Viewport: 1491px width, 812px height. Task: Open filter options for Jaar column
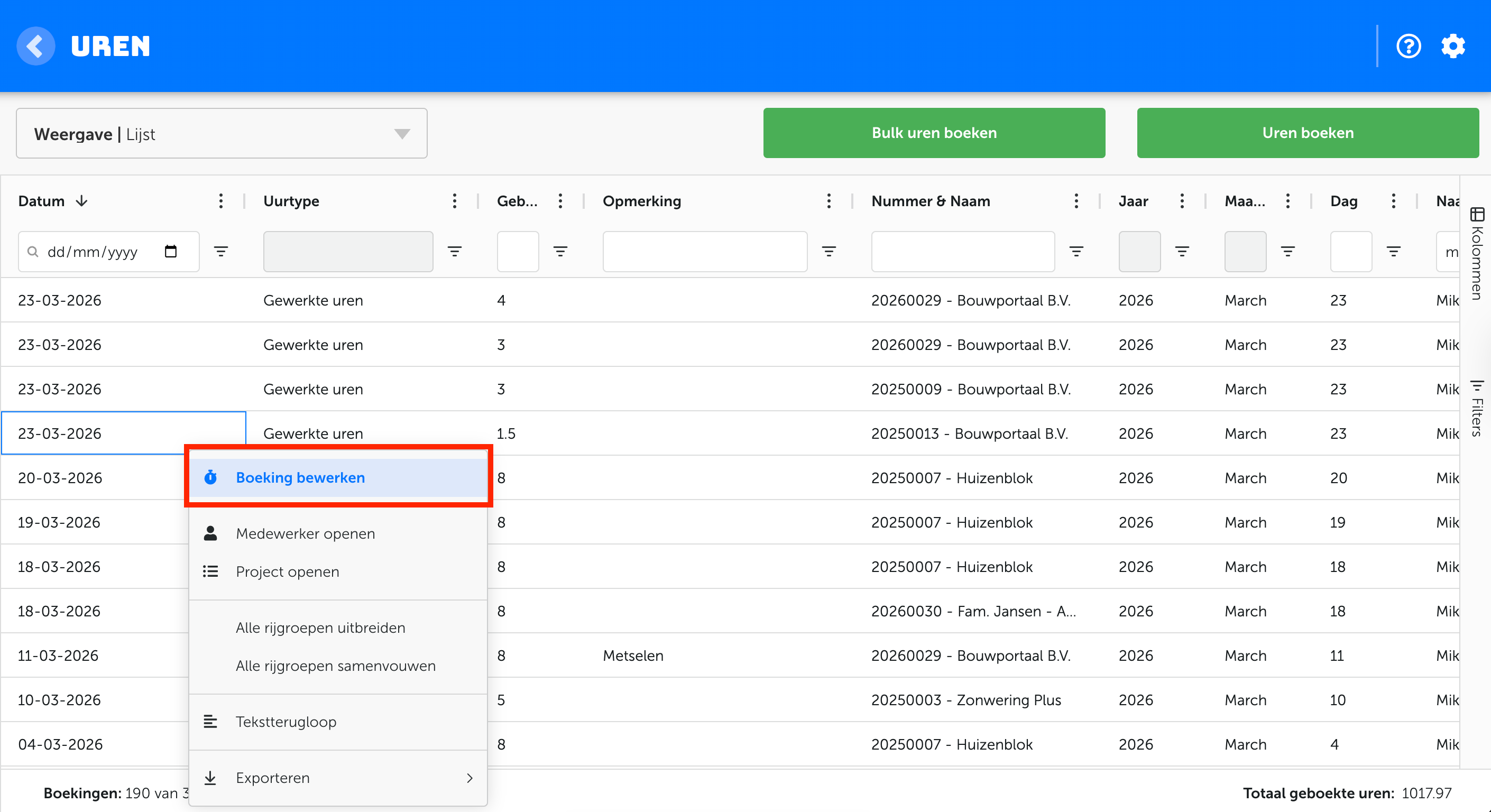[x=1182, y=252]
